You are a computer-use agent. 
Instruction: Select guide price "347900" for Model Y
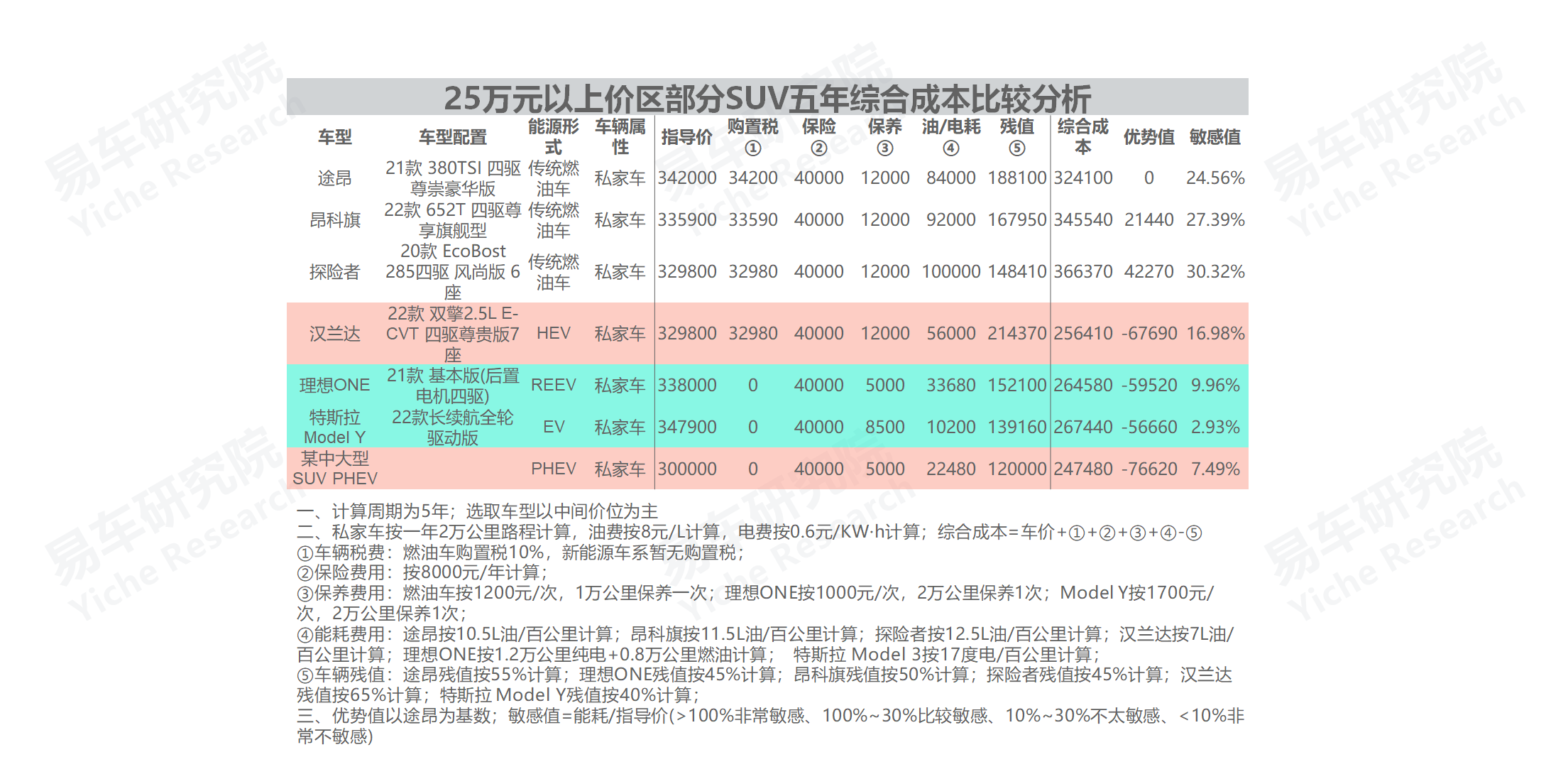pos(687,427)
